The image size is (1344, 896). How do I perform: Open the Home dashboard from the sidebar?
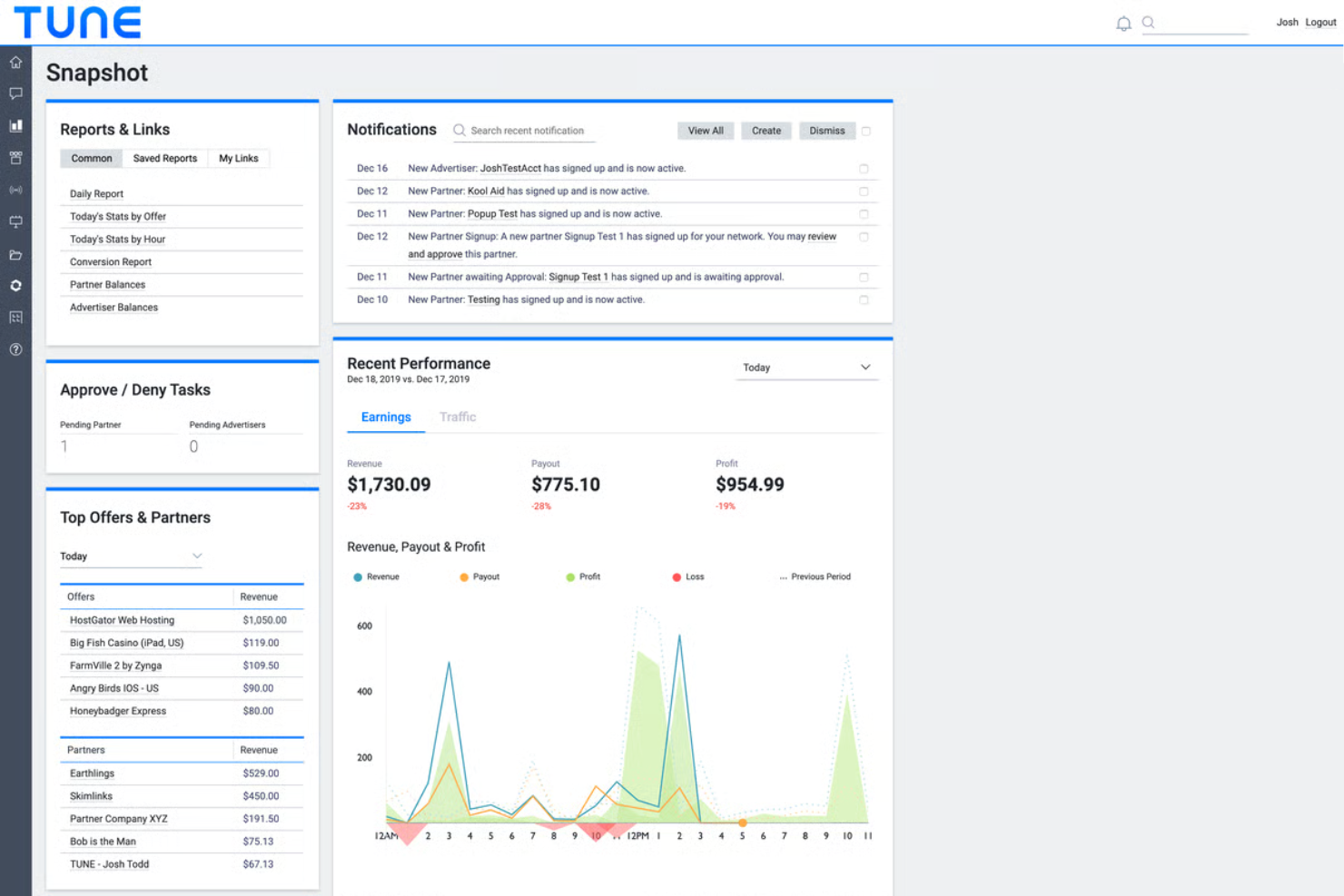pyautogui.click(x=15, y=62)
